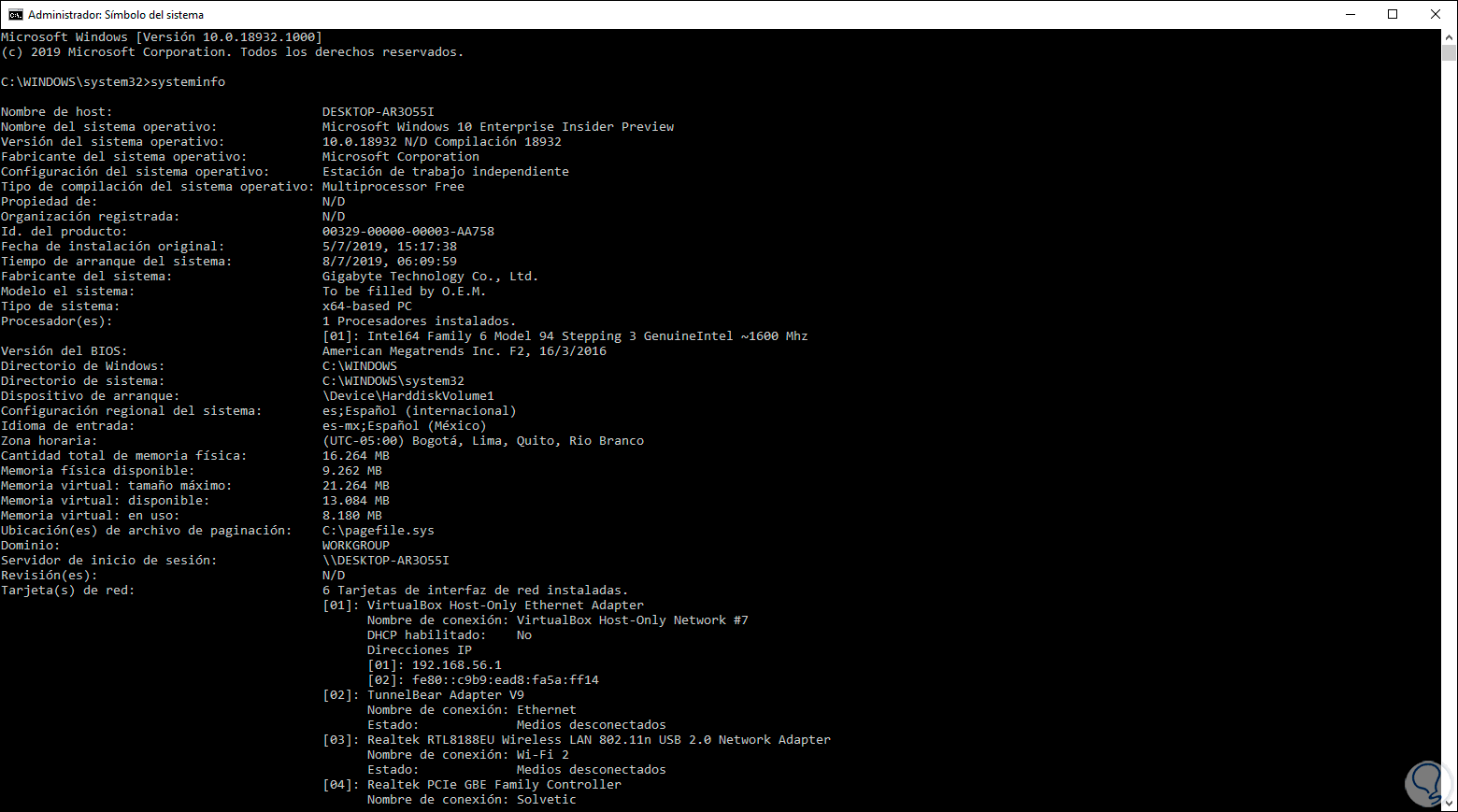Click the IP address 192.168.56.1

(457, 665)
